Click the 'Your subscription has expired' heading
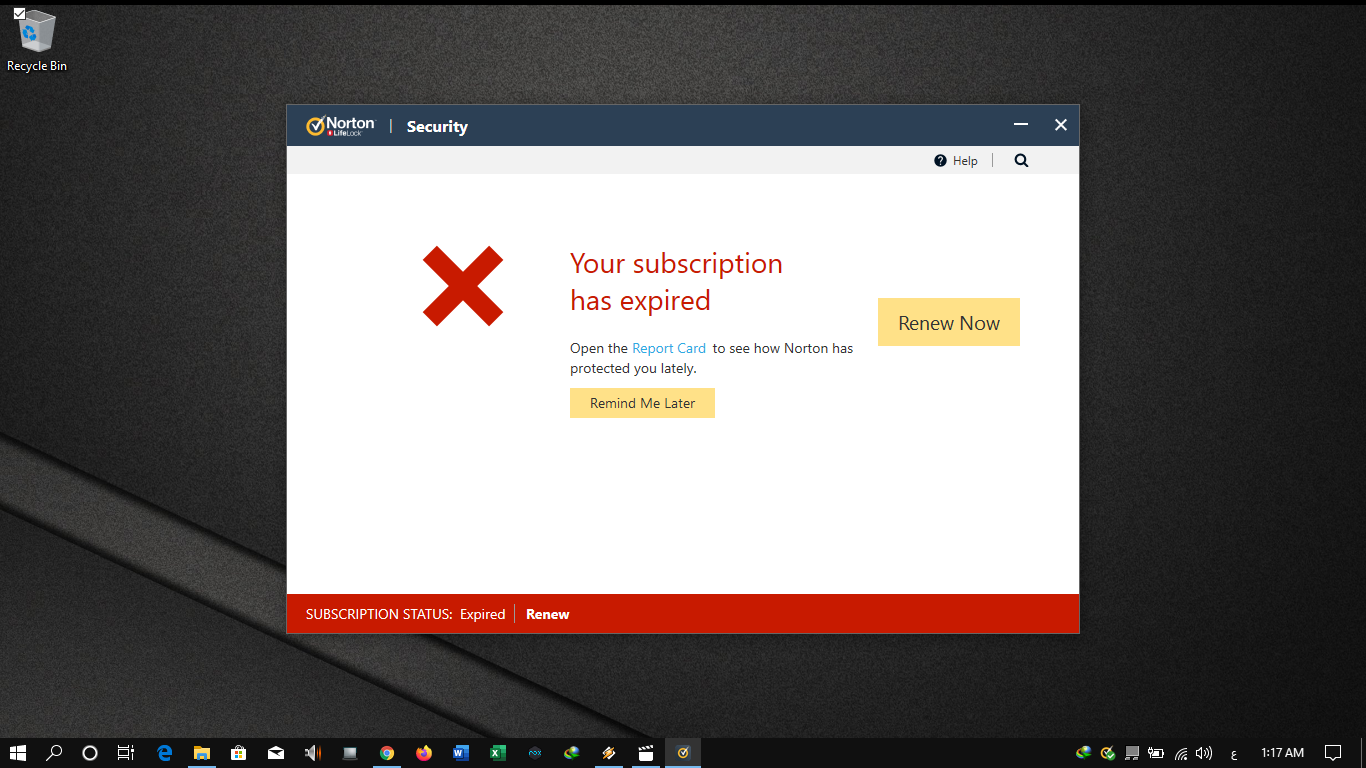 (x=676, y=282)
